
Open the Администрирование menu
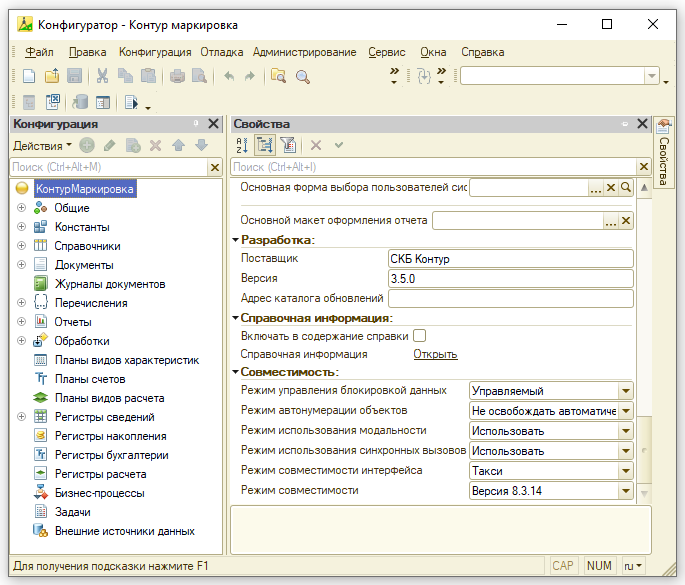(x=304, y=52)
